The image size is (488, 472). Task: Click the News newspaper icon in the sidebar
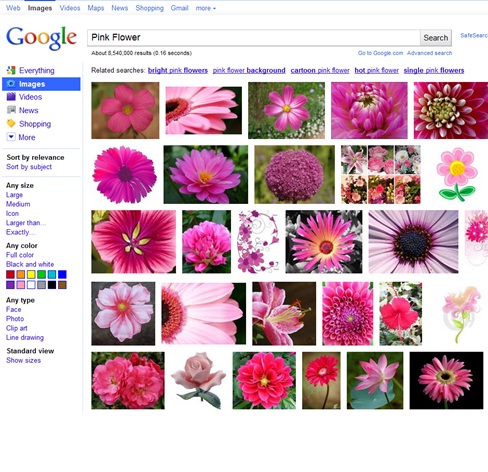tap(11, 110)
